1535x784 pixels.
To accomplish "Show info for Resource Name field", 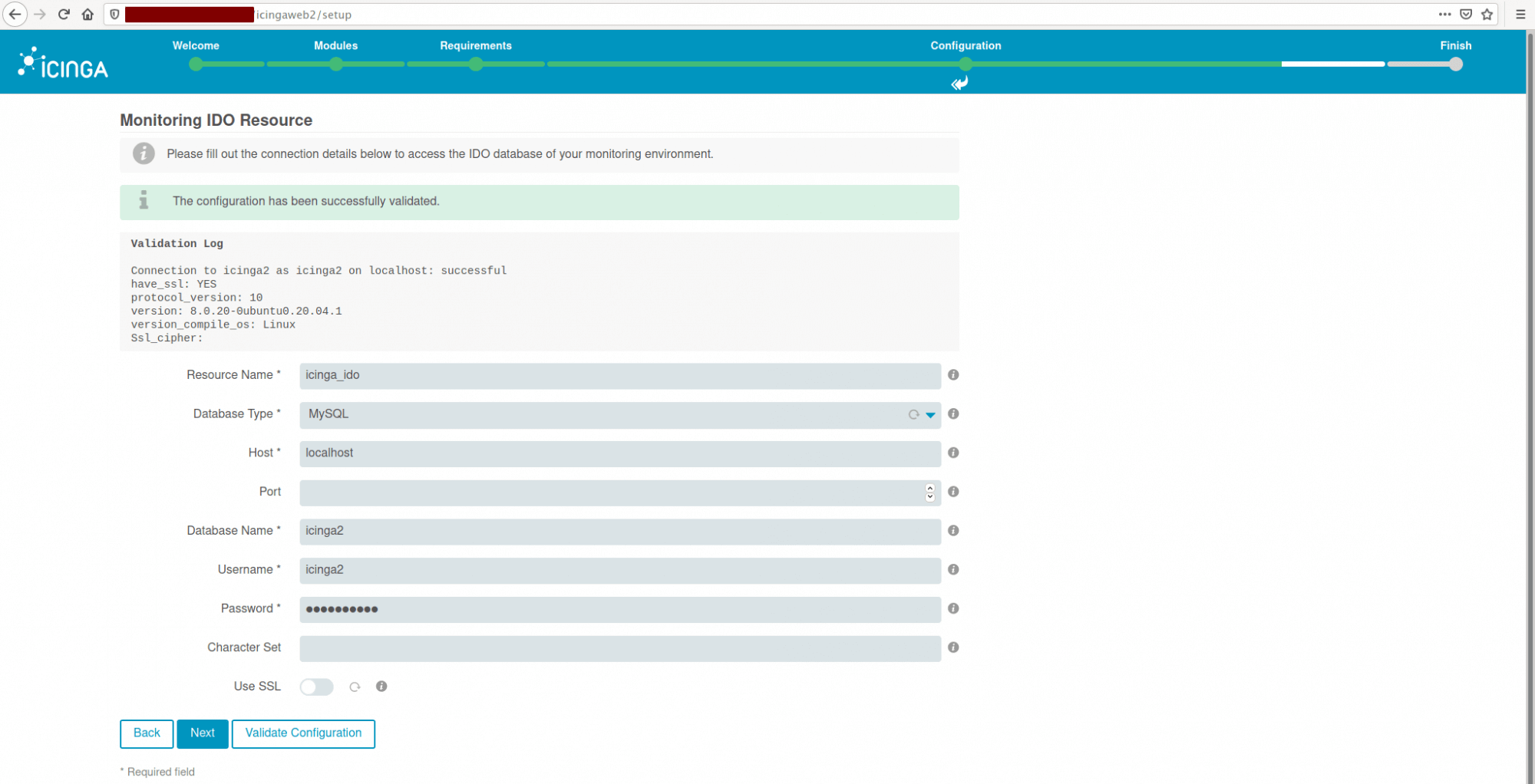I will pos(953,375).
